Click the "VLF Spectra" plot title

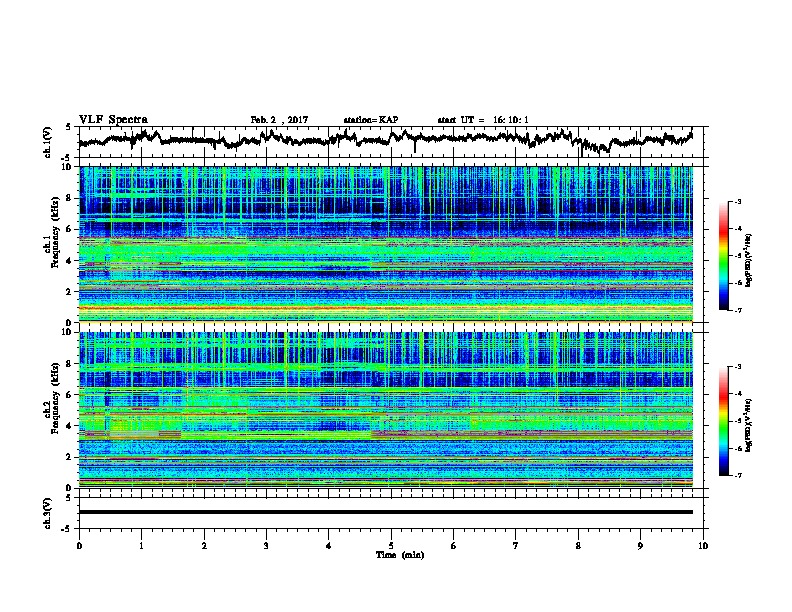pyautogui.click(x=113, y=120)
